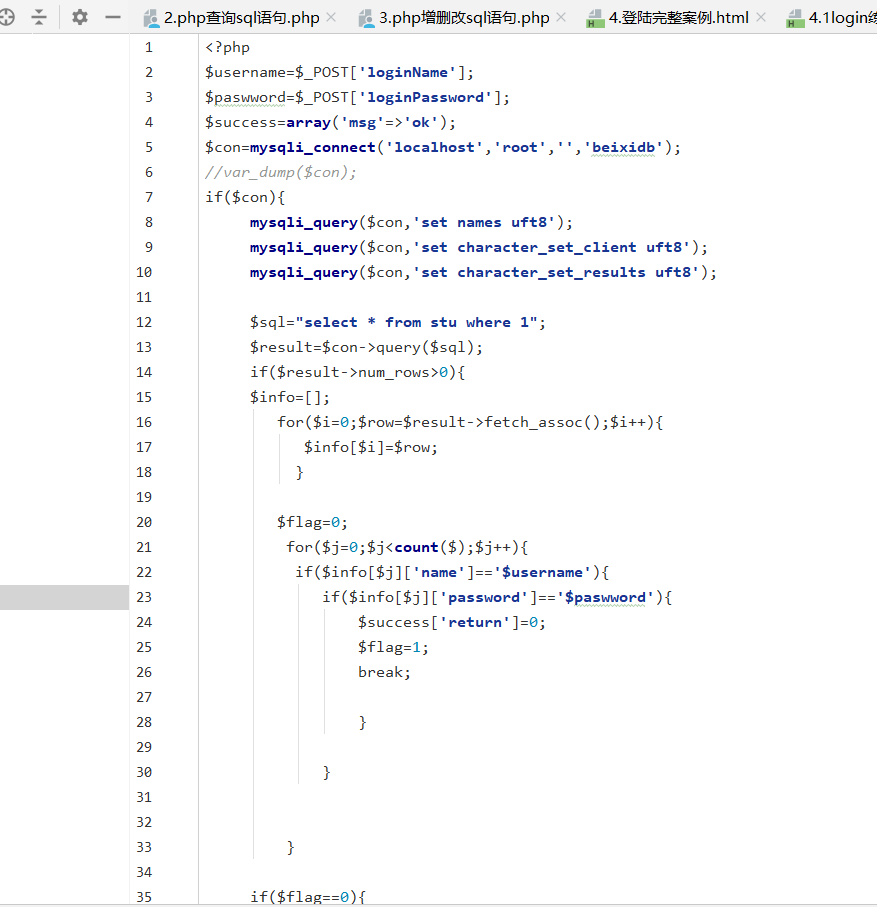The width and height of the screenshot is (877, 907).
Task: Click '$paswword' variable on line 3
Action: (245, 97)
